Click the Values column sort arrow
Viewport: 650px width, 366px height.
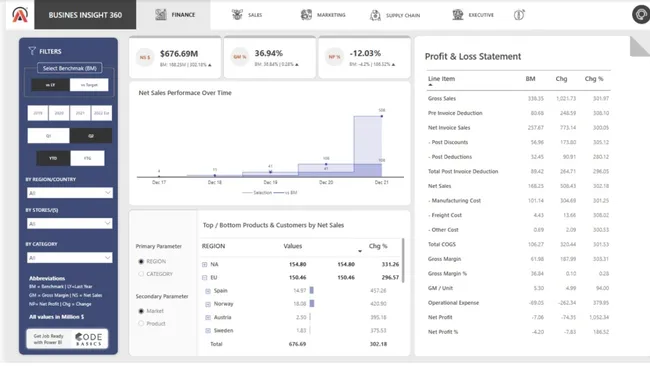360,251
